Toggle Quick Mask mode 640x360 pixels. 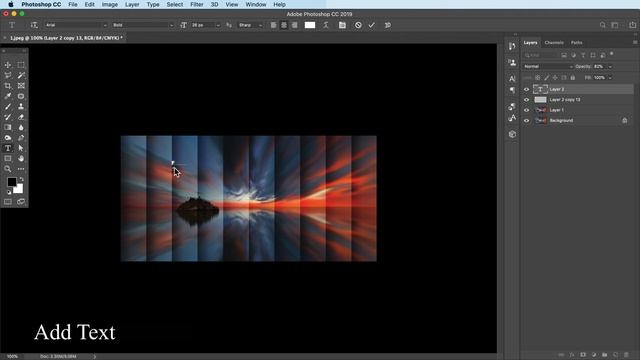point(8,202)
